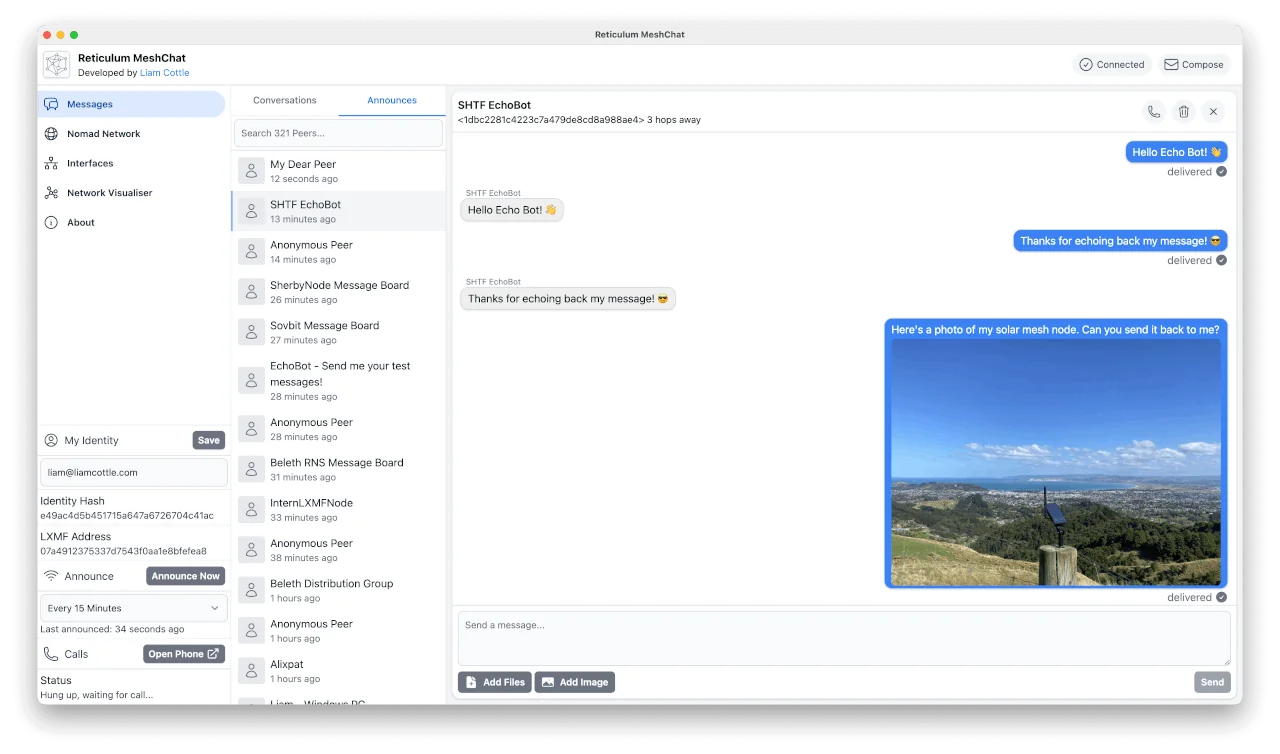The width and height of the screenshot is (1280, 754).
Task: Trigger Announce Now
Action: (x=185, y=575)
